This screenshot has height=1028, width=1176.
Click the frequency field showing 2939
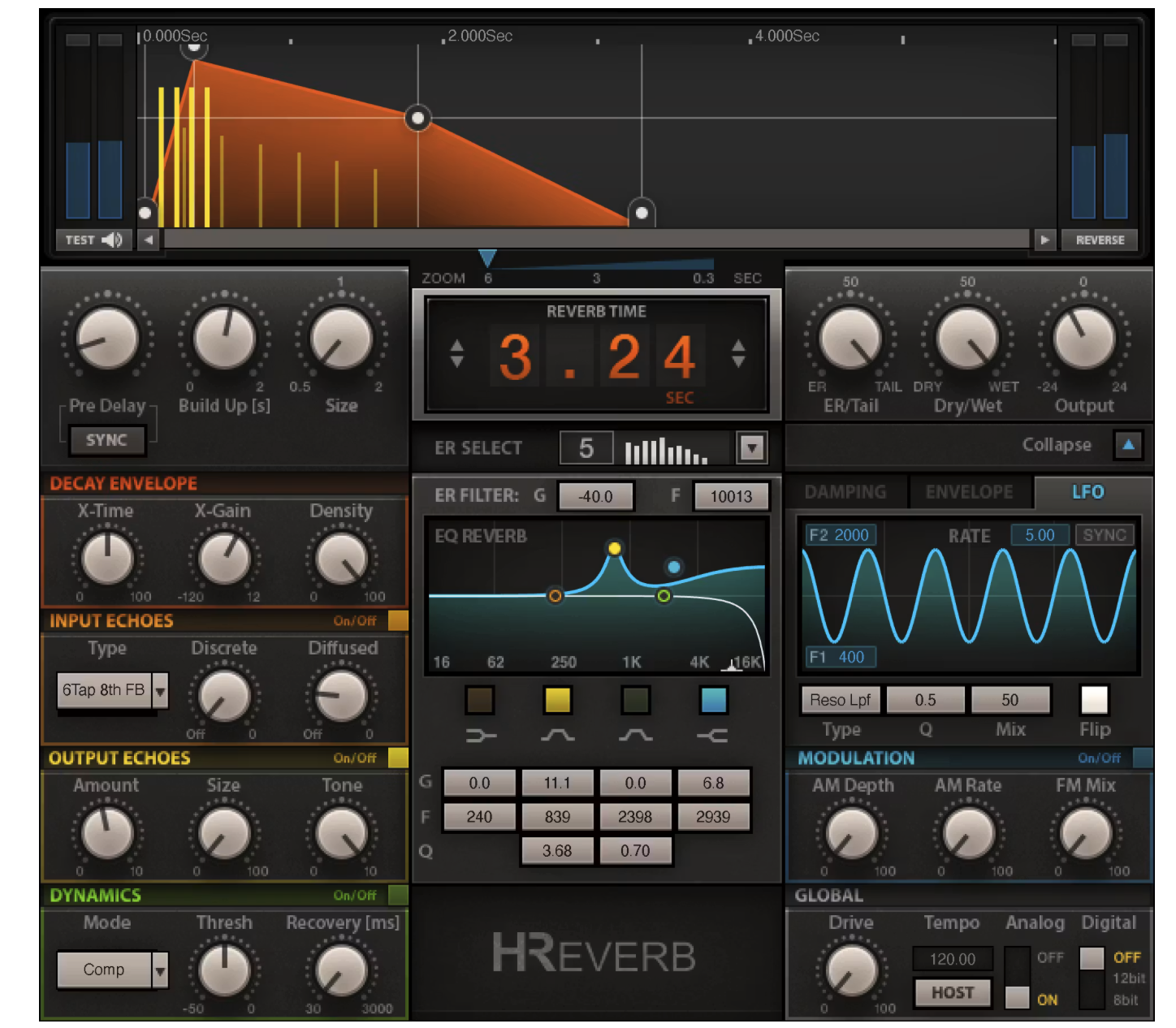[x=713, y=817]
